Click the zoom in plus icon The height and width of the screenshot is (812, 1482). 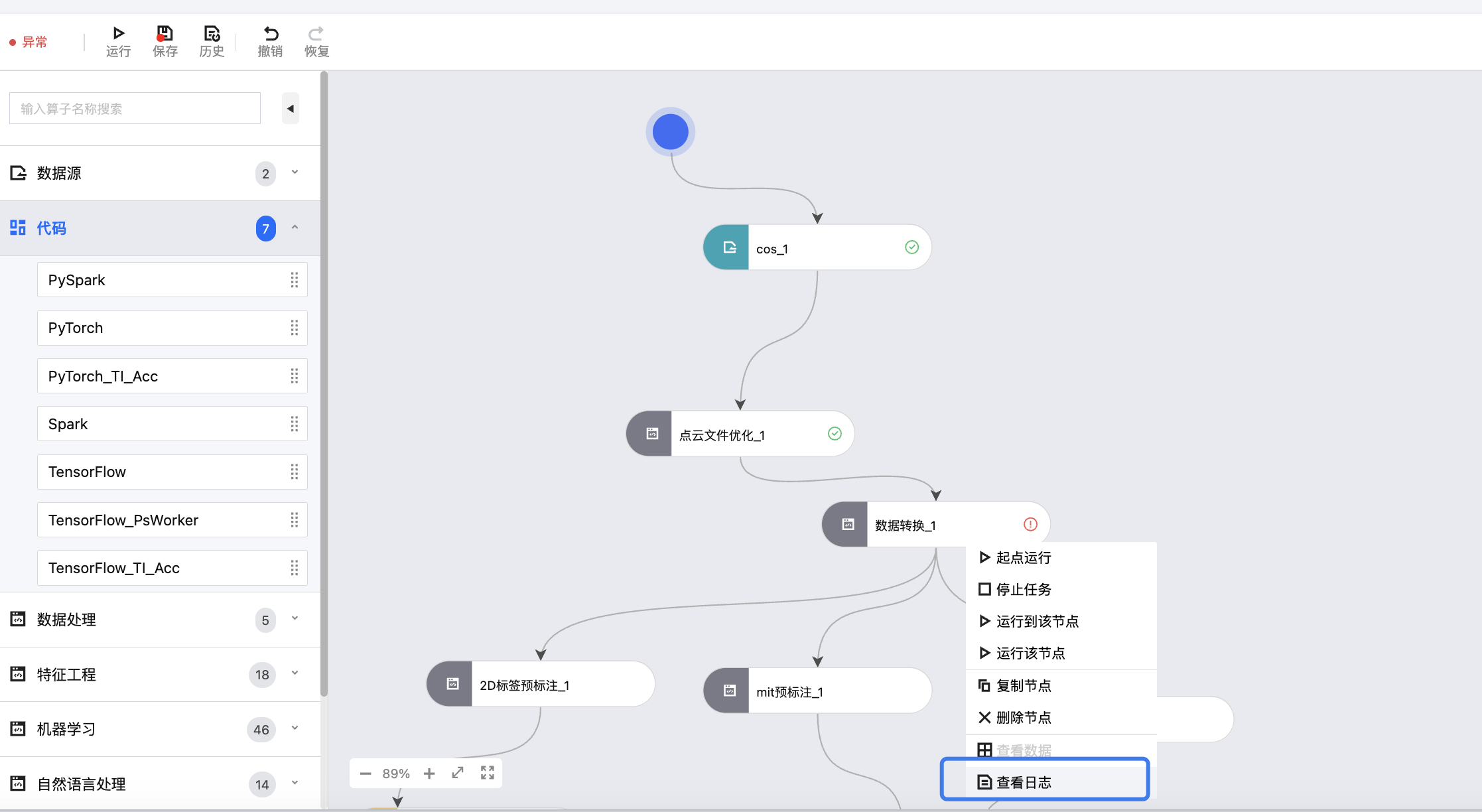click(429, 774)
